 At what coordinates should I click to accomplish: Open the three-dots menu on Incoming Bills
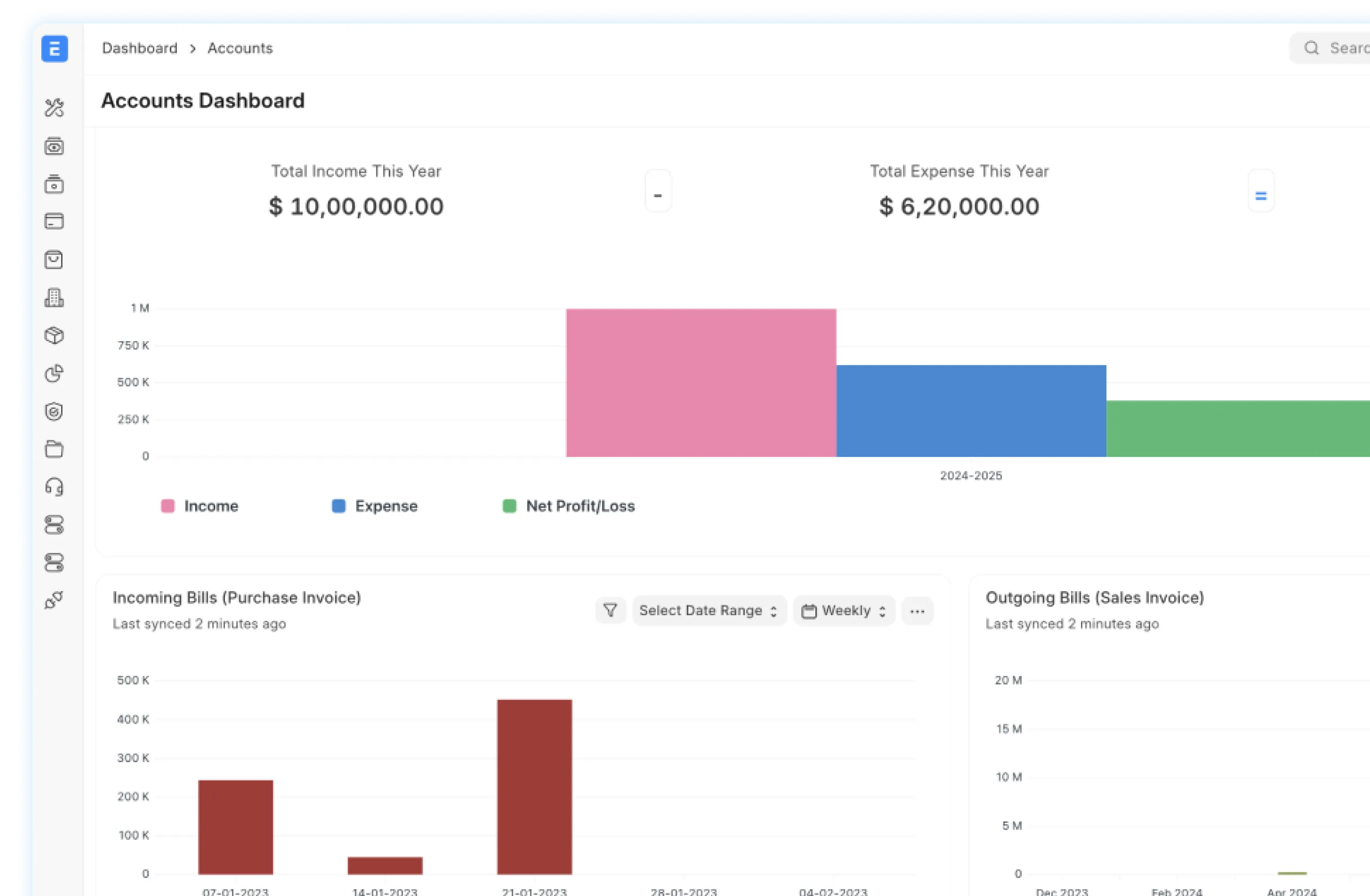(917, 611)
